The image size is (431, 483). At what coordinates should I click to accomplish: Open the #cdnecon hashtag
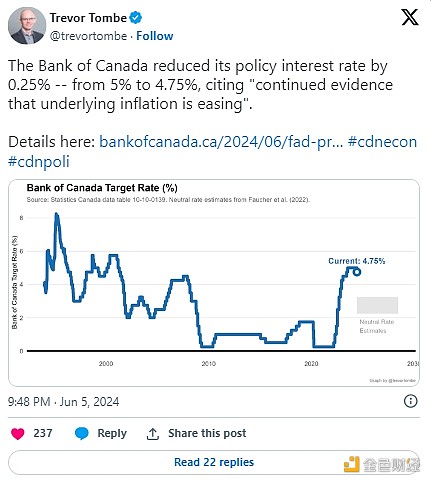coord(382,142)
